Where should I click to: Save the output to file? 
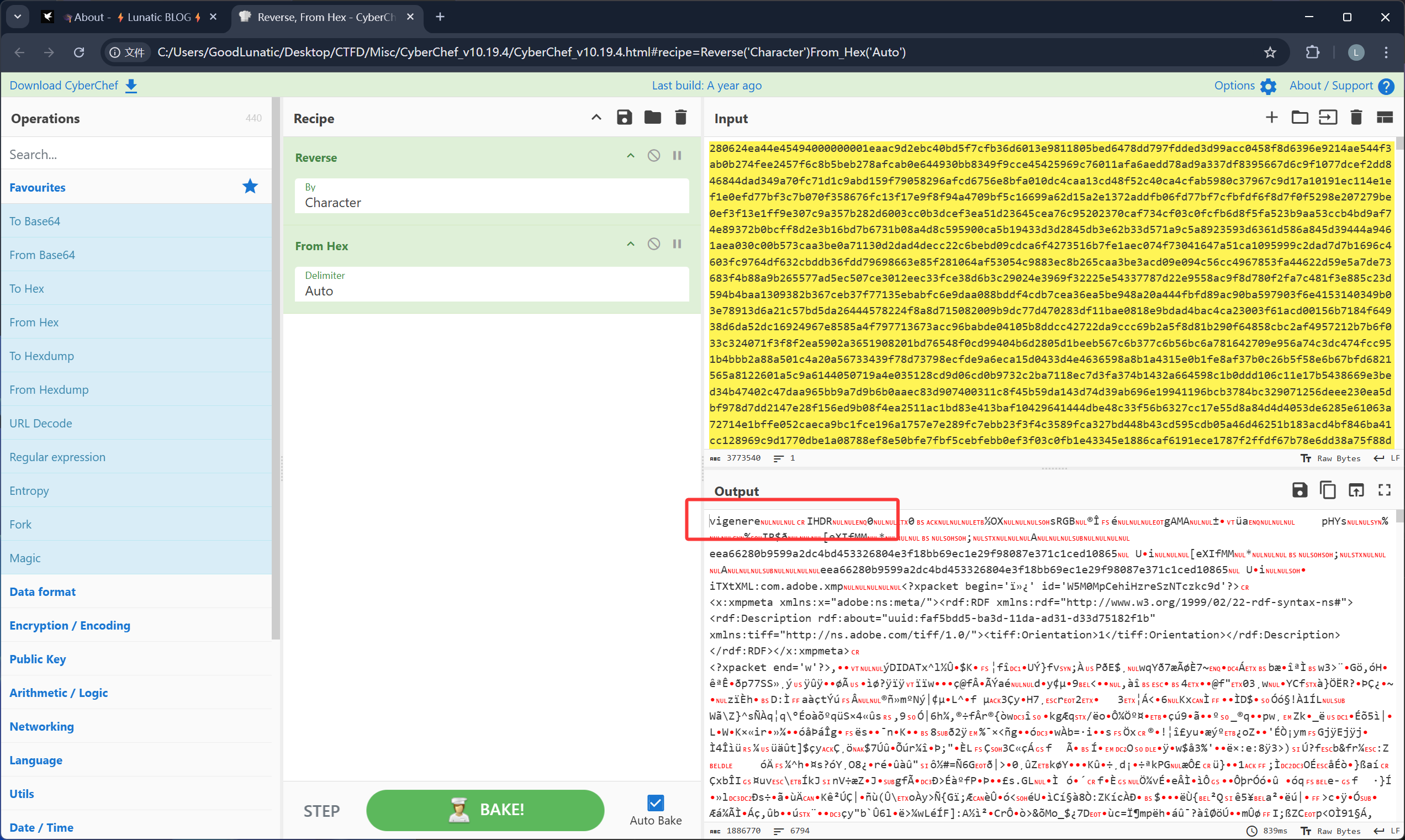[x=1300, y=490]
